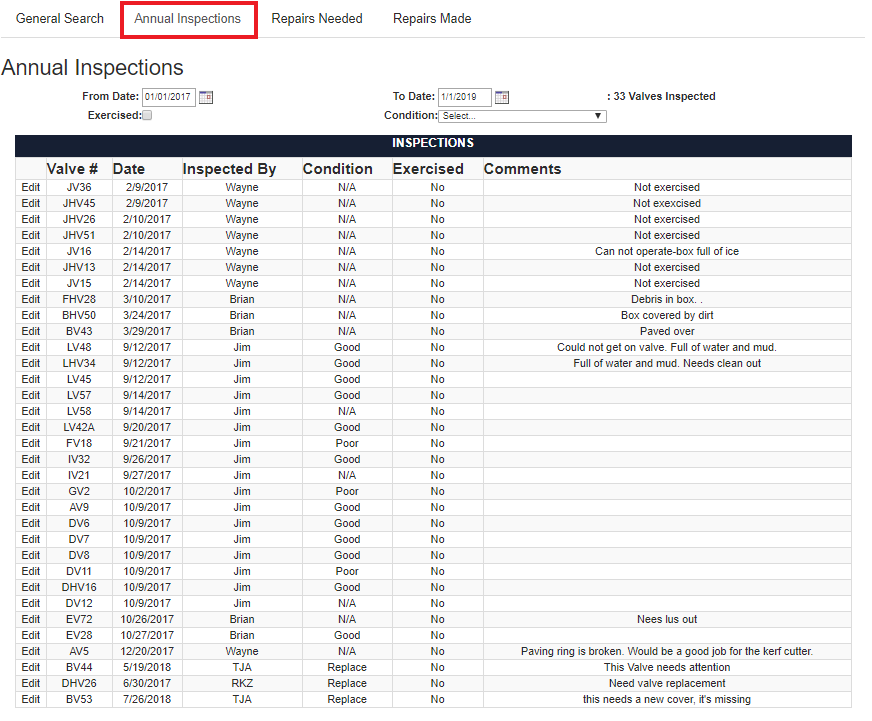
Task: Sort by Inspected By column header
Action: [x=230, y=169]
